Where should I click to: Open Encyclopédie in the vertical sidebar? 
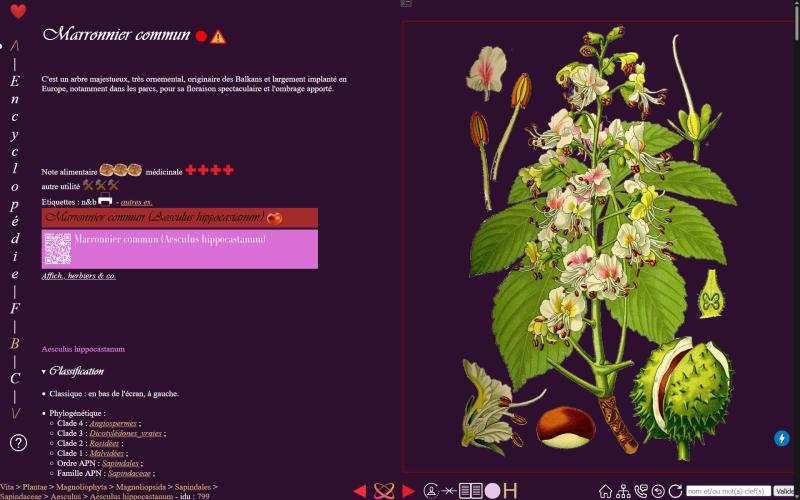[x=15, y=178]
